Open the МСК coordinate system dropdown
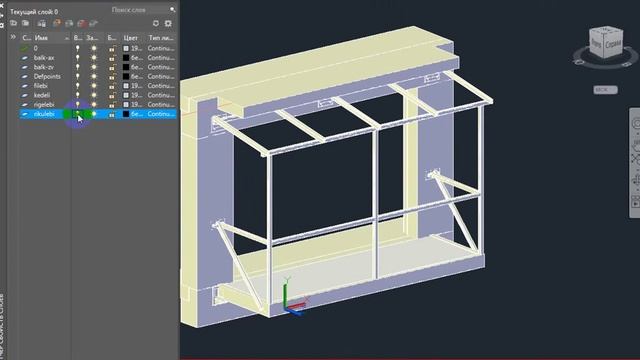This screenshot has height=360, width=640. tap(605, 89)
